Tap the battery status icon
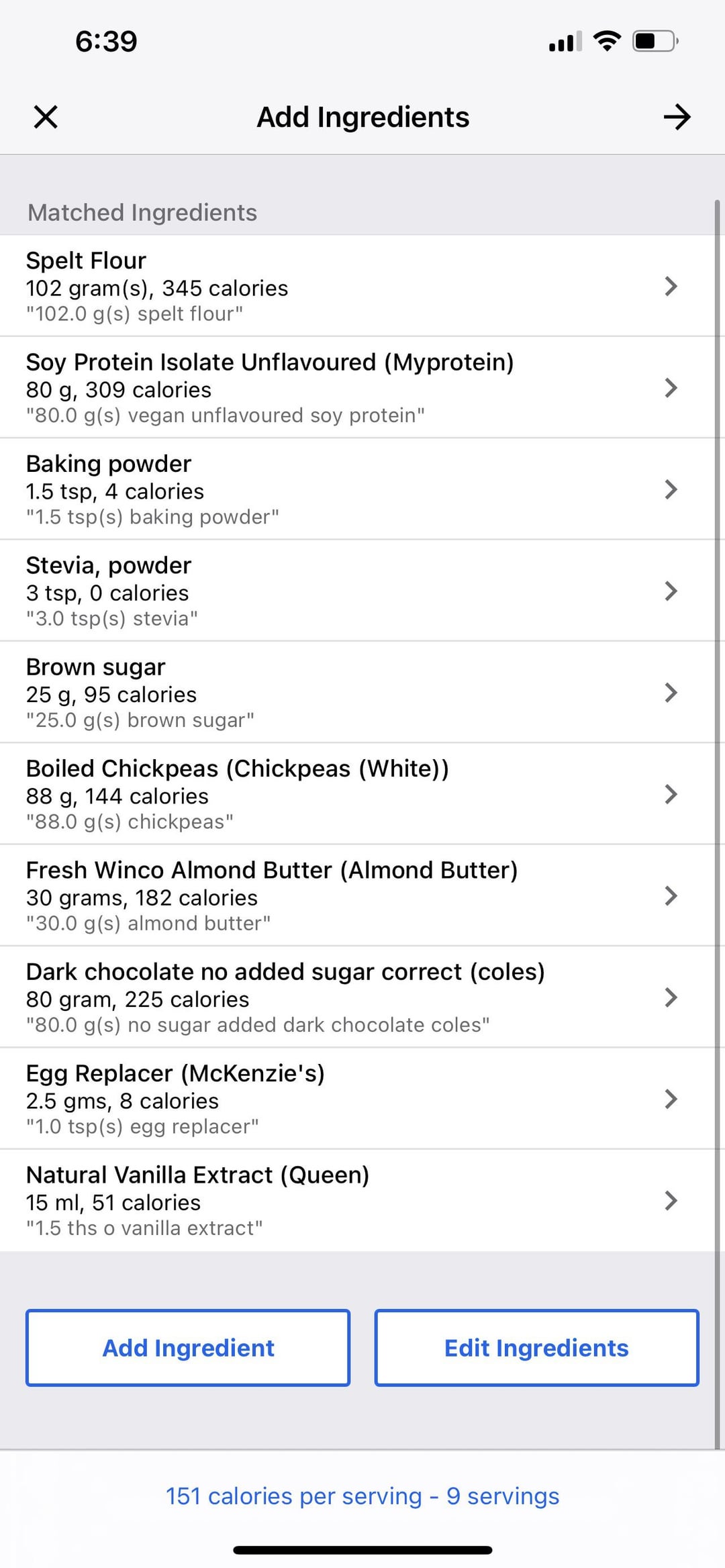Viewport: 725px width, 1568px height. (x=655, y=42)
